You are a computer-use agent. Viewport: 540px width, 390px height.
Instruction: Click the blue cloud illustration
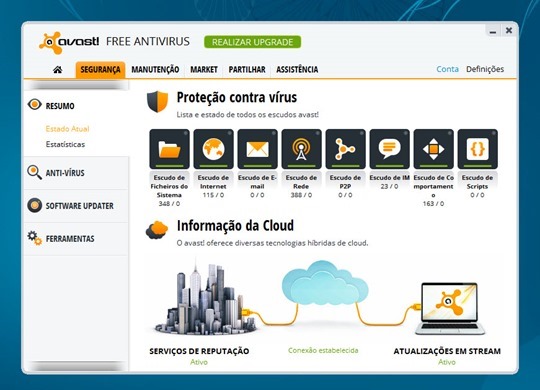(325, 284)
